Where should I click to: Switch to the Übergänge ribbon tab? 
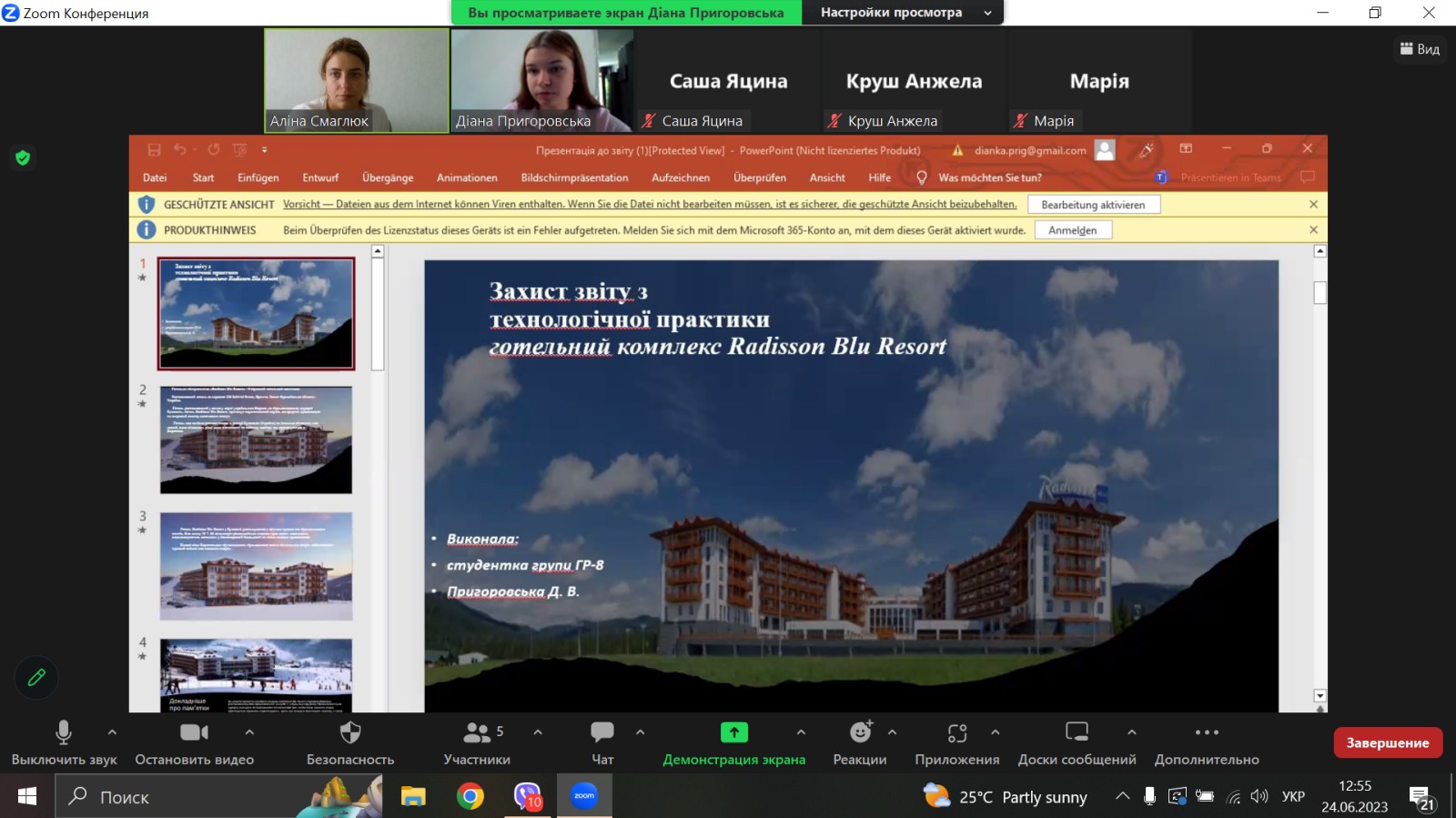[388, 177]
